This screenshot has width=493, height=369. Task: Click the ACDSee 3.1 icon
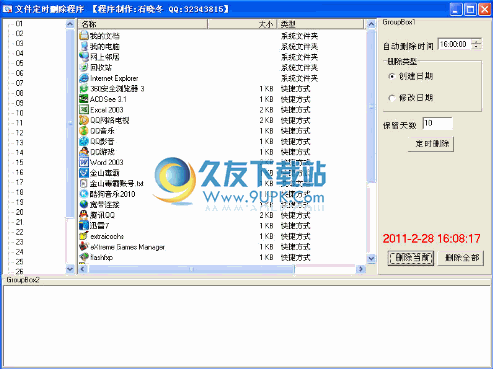click(x=84, y=99)
